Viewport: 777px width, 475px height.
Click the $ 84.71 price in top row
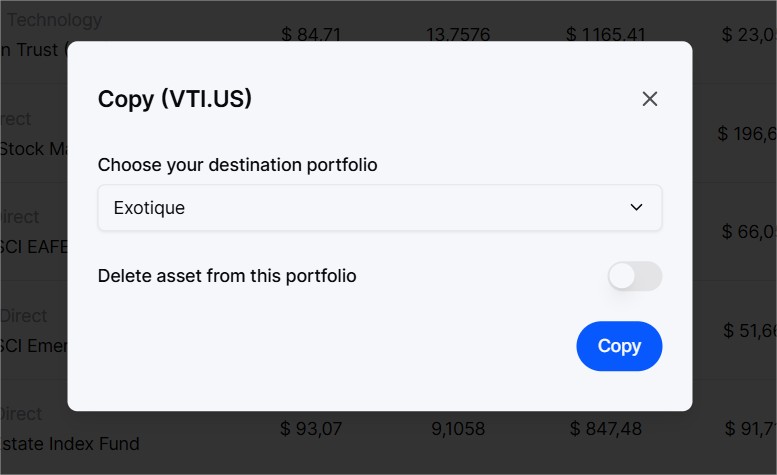click(311, 34)
